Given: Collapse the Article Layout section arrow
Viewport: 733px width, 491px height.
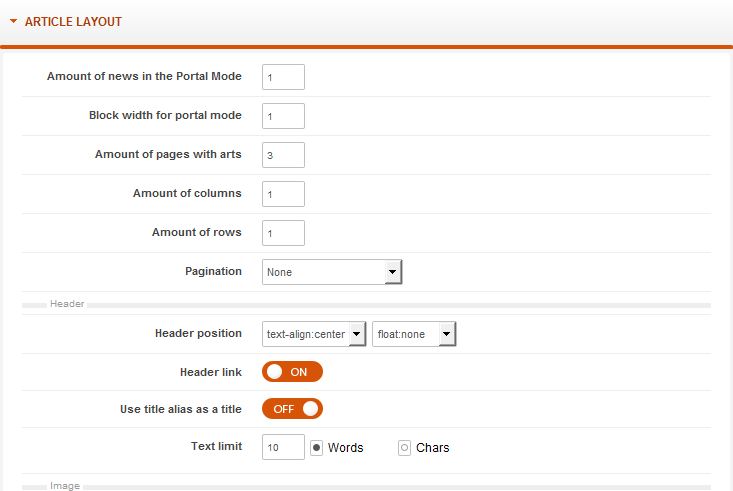Looking at the screenshot, I should pos(13,21).
